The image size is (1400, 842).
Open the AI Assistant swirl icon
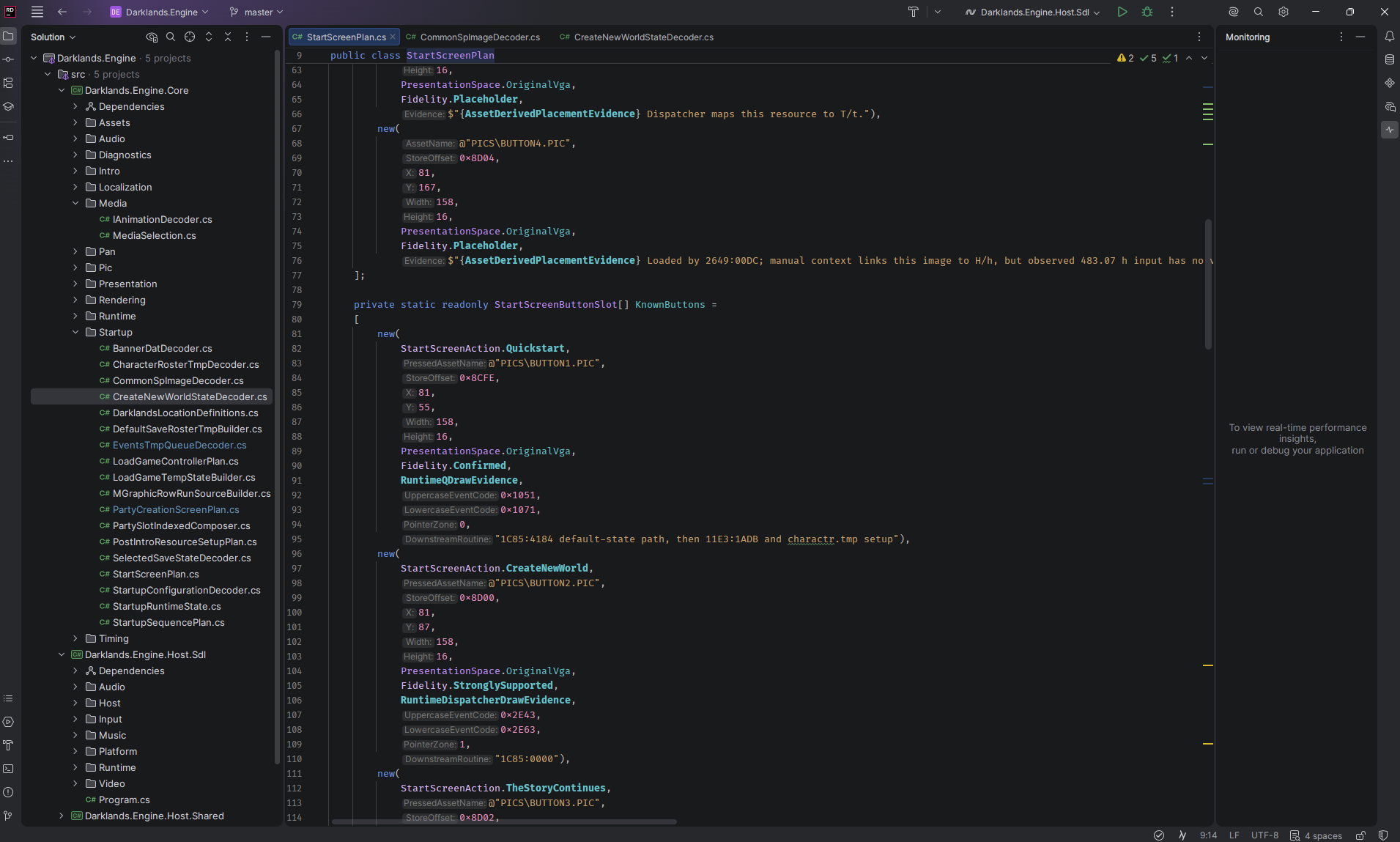tap(1234, 12)
